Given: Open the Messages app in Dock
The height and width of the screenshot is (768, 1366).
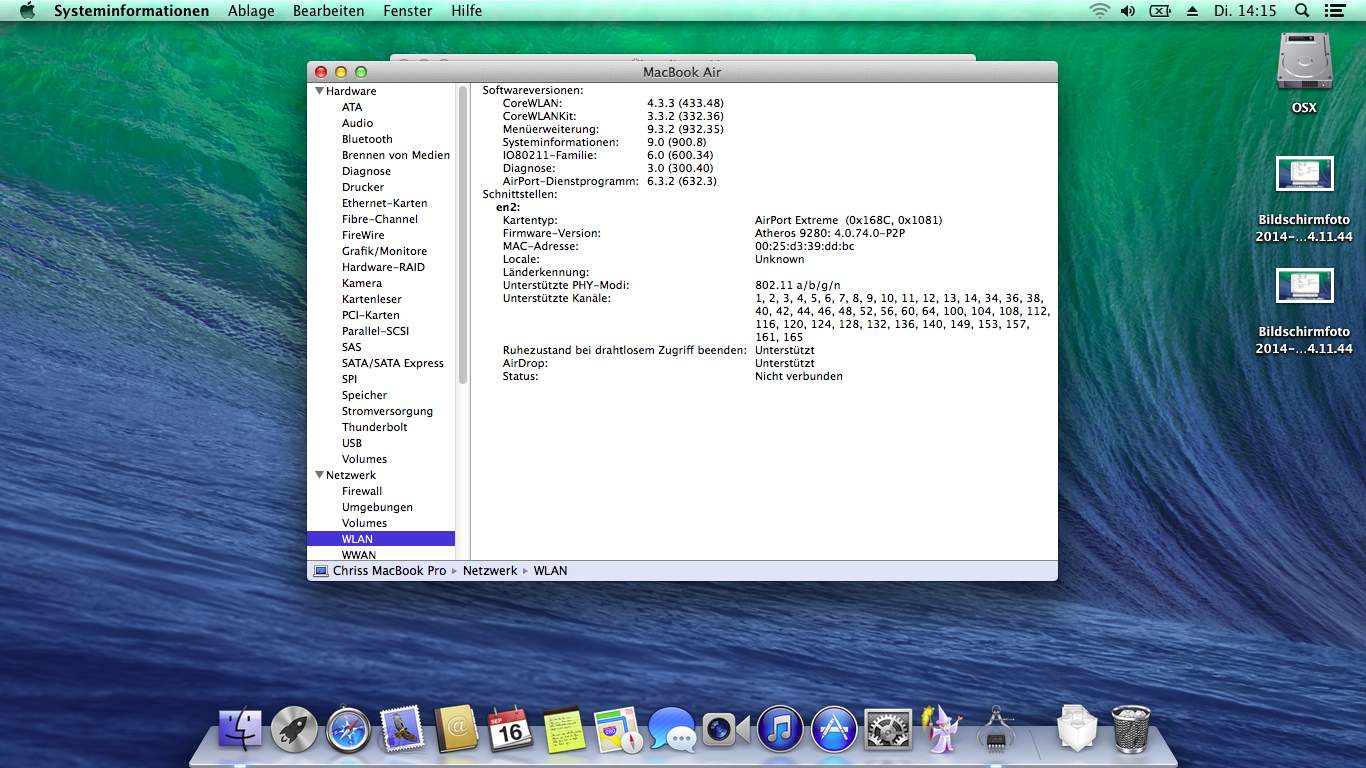Looking at the screenshot, I should (671, 730).
